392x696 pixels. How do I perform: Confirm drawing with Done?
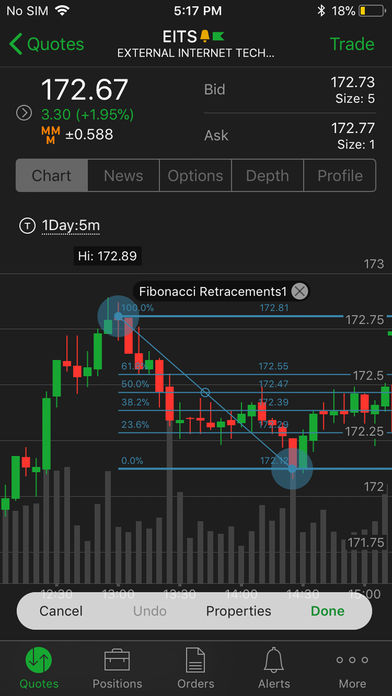click(x=328, y=611)
